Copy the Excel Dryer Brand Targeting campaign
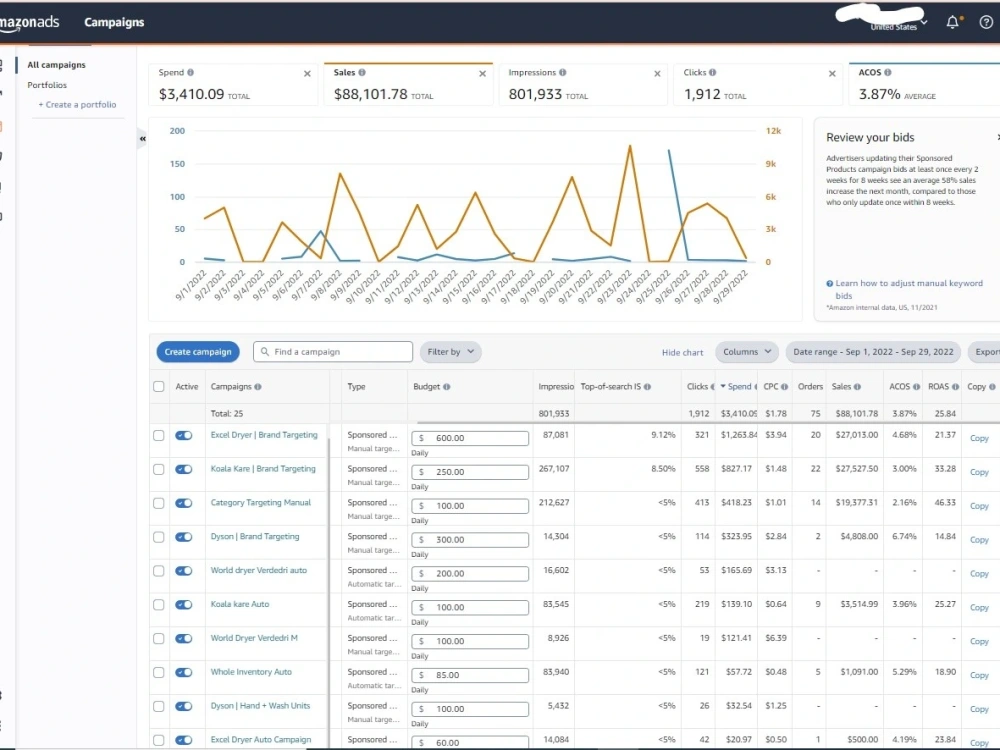The image size is (1000, 750). [979, 439]
